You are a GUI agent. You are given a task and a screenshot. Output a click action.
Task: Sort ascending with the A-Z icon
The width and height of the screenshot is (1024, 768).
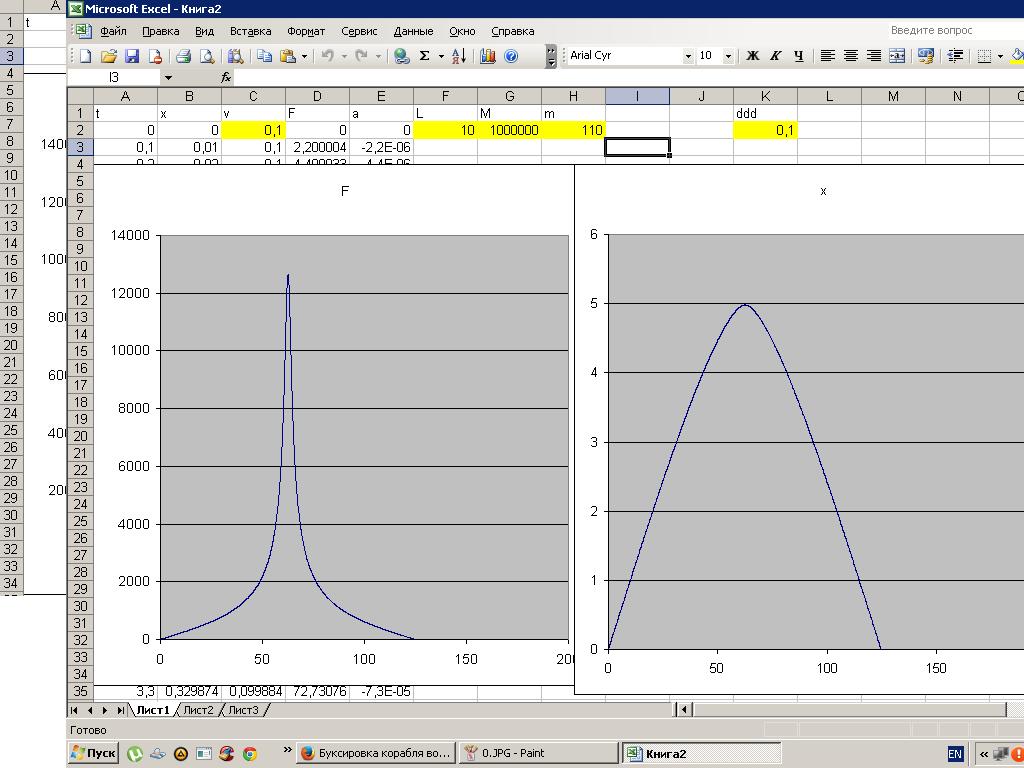(459, 56)
